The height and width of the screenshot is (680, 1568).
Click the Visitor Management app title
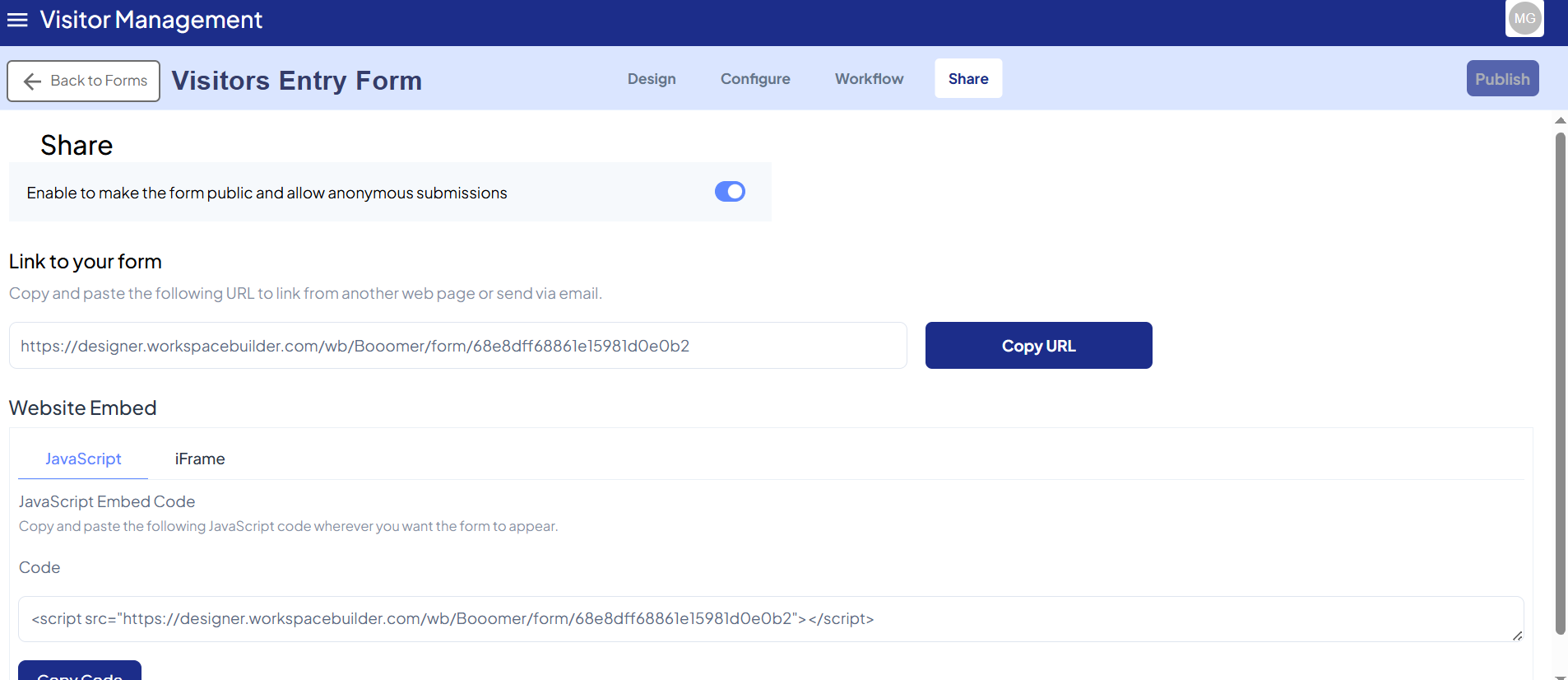click(151, 20)
